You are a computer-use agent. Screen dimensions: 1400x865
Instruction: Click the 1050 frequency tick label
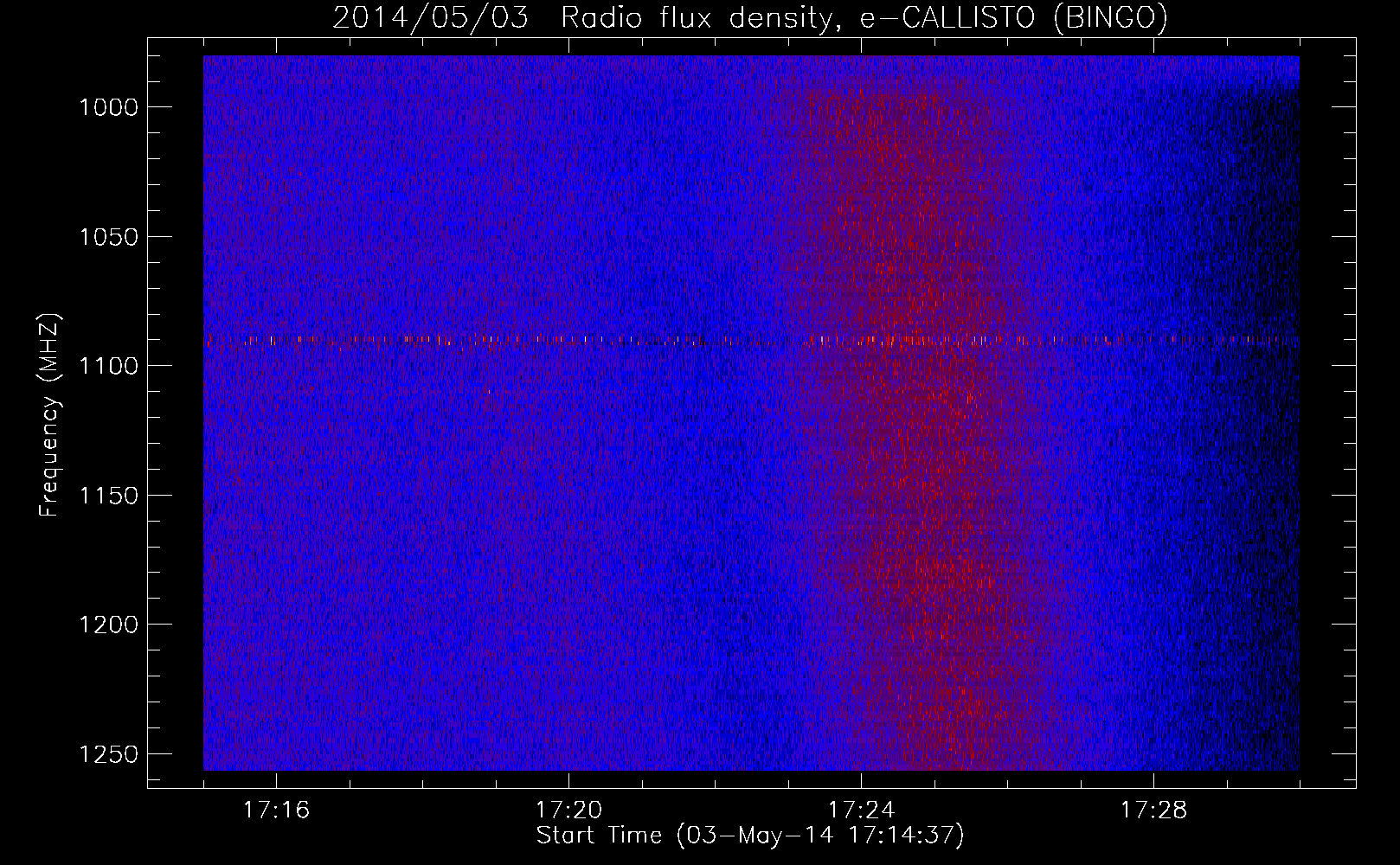pyautogui.click(x=108, y=237)
